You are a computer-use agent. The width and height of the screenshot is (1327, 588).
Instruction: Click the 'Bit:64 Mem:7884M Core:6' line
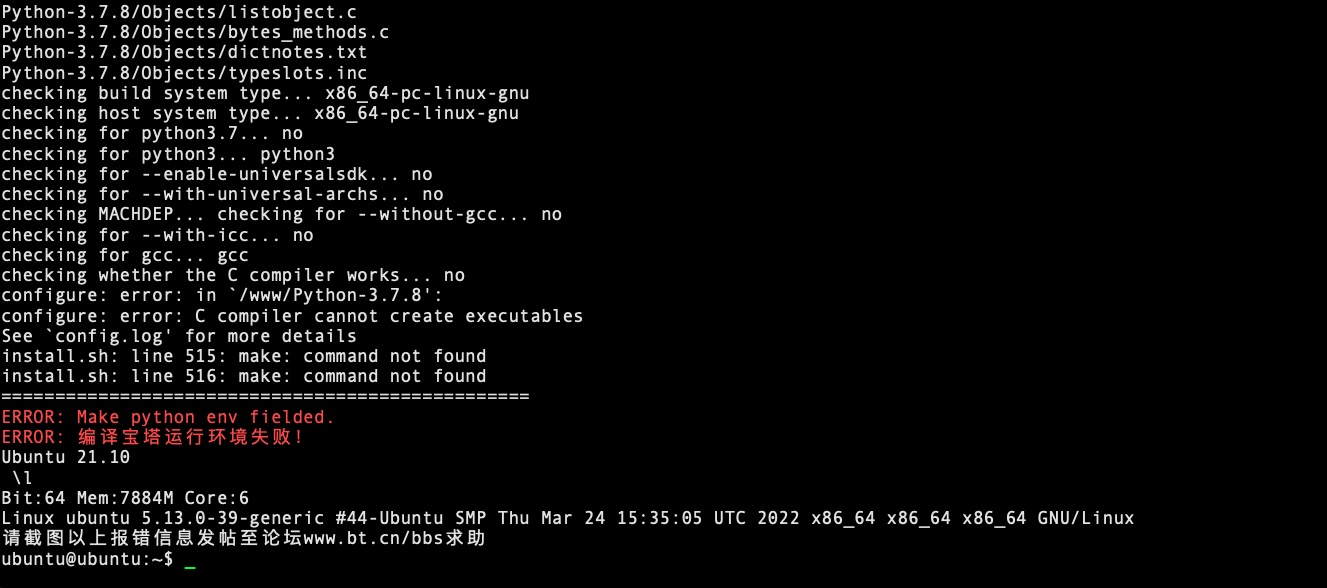point(125,498)
